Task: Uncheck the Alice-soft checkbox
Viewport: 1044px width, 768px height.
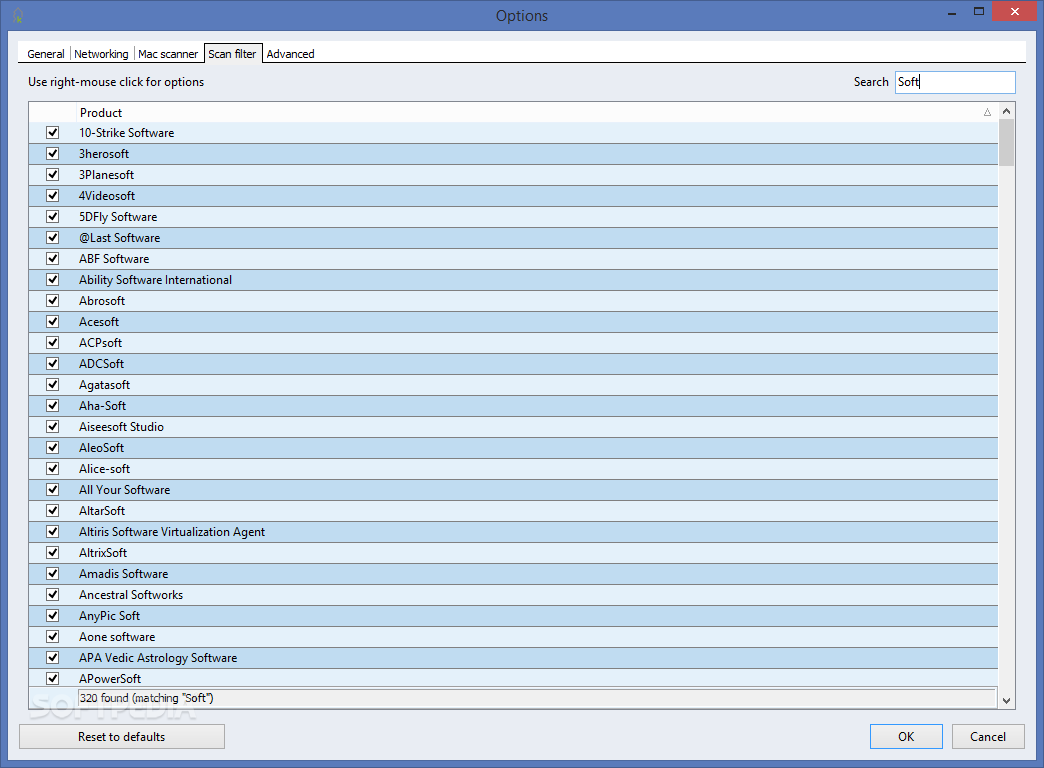Action: (x=53, y=468)
